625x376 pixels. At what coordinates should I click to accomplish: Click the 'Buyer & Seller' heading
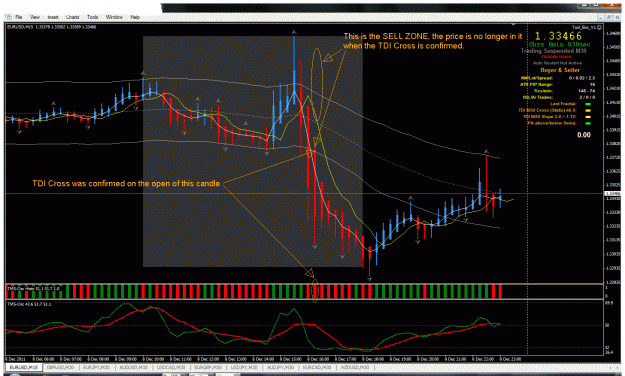click(x=560, y=70)
